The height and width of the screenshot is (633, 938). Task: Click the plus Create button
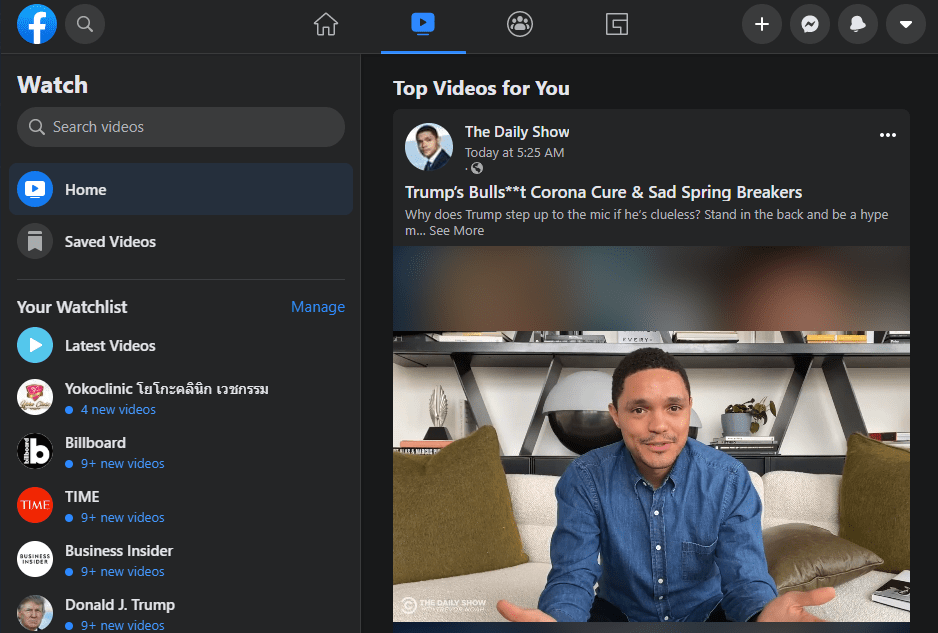click(x=762, y=25)
